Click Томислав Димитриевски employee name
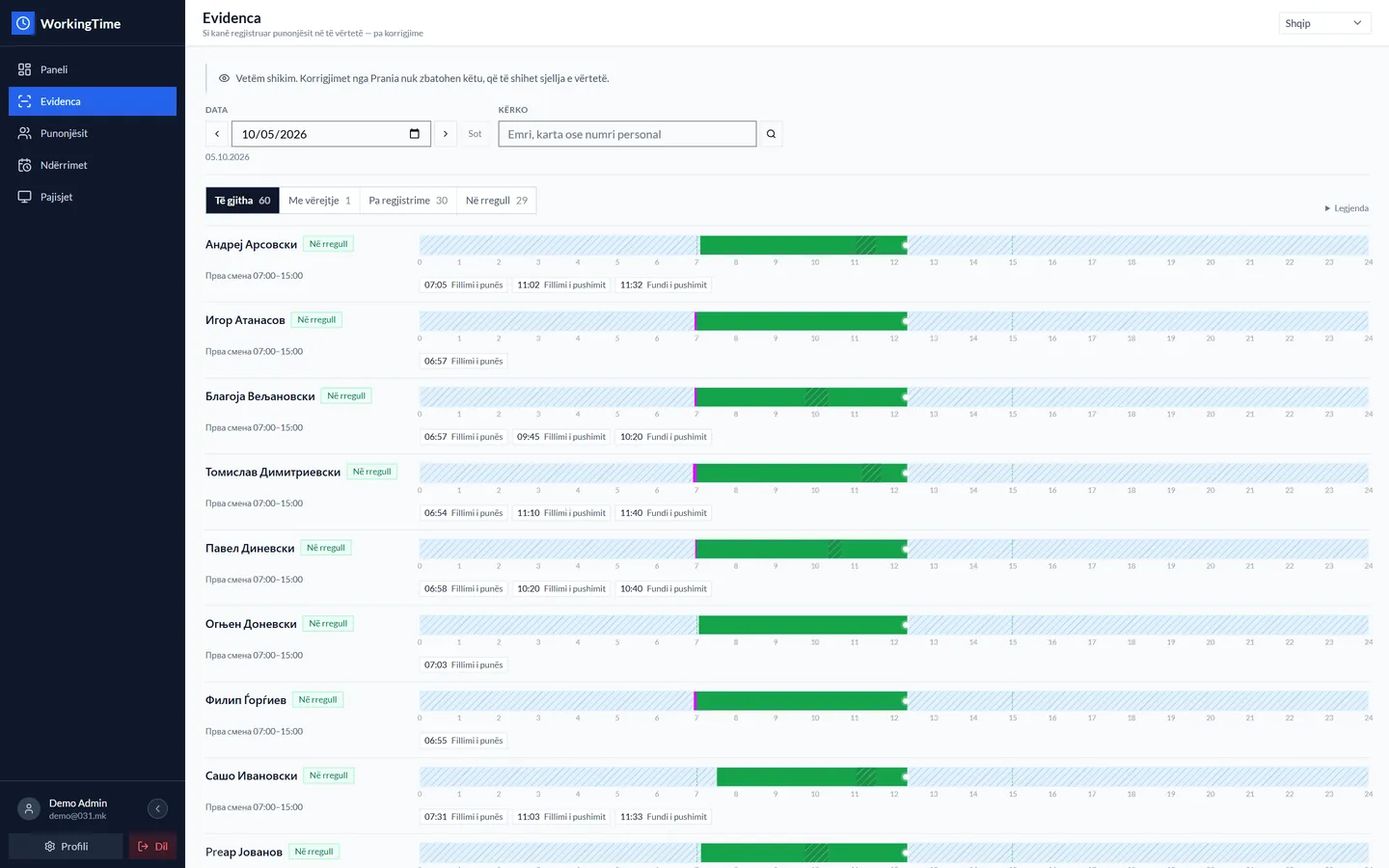The width and height of the screenshot is (1389, 868). 273,473
